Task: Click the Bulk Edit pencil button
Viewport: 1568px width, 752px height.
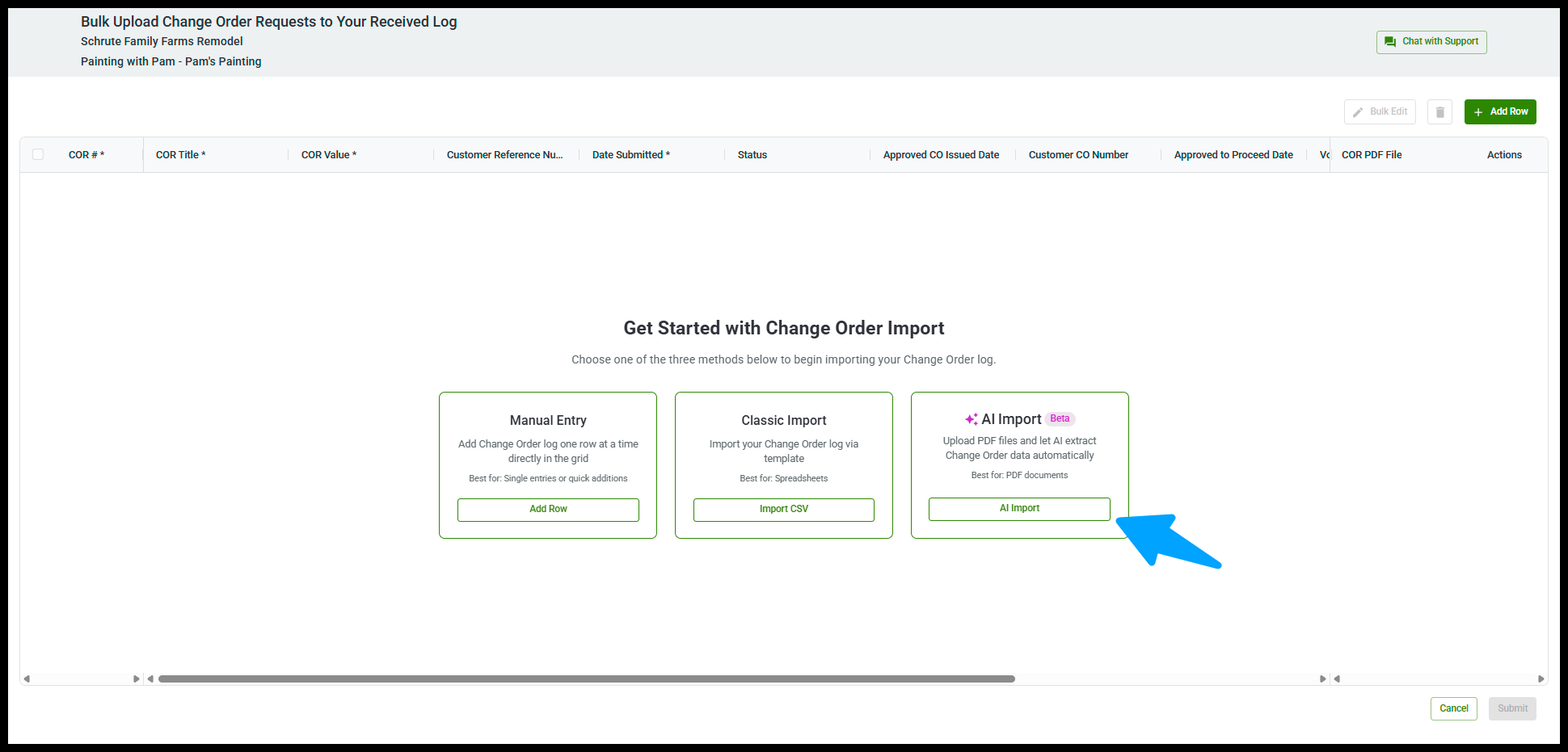Action: point(1380,112)
